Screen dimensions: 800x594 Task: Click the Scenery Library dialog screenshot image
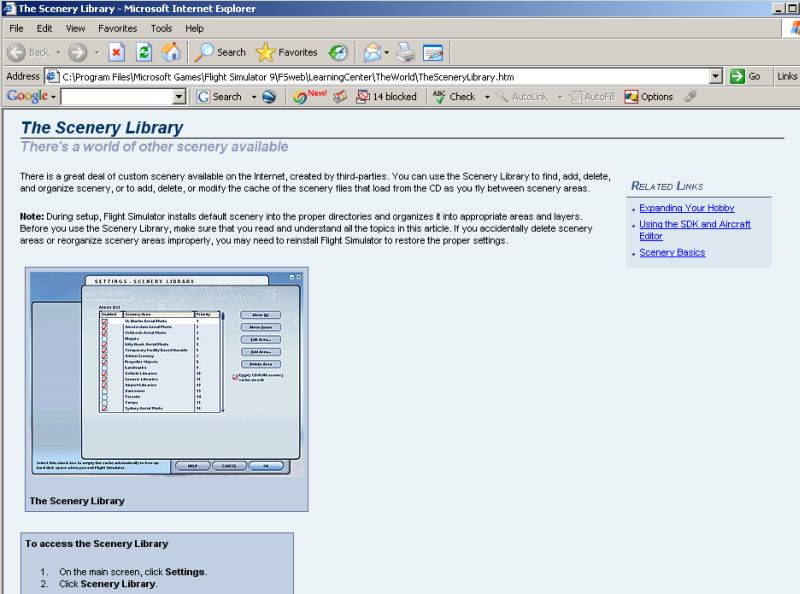[x=167, y=375]
